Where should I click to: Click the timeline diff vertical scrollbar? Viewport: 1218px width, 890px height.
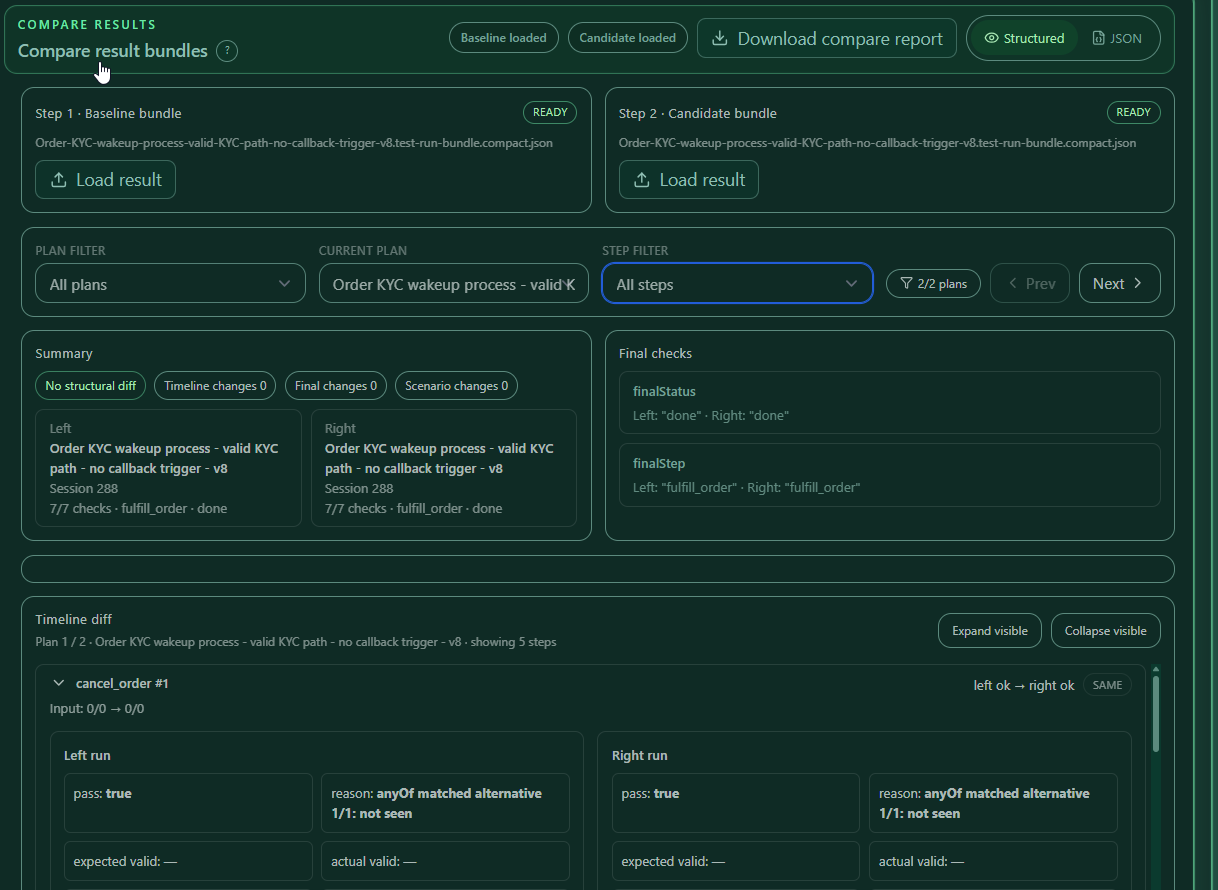1156,713
